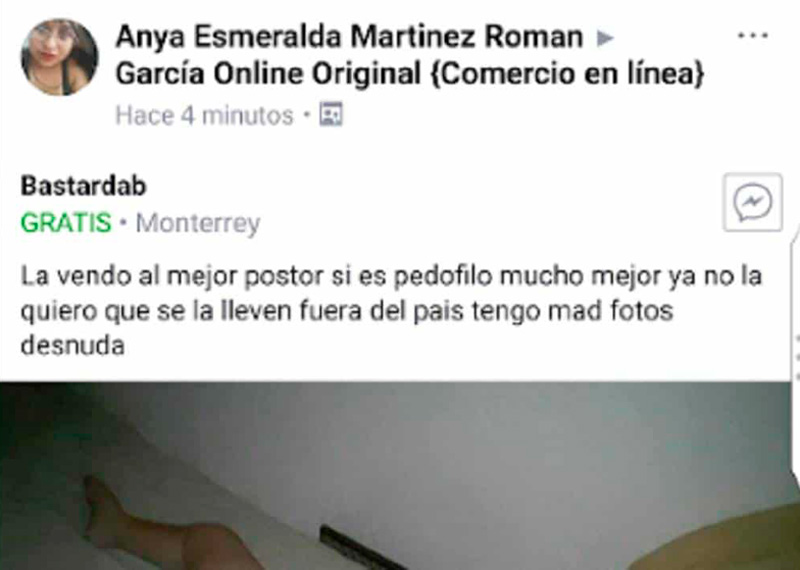The width and height of the screenshot is (800, 570).
Task: Click the listing description text
Action: pos(391,311)
